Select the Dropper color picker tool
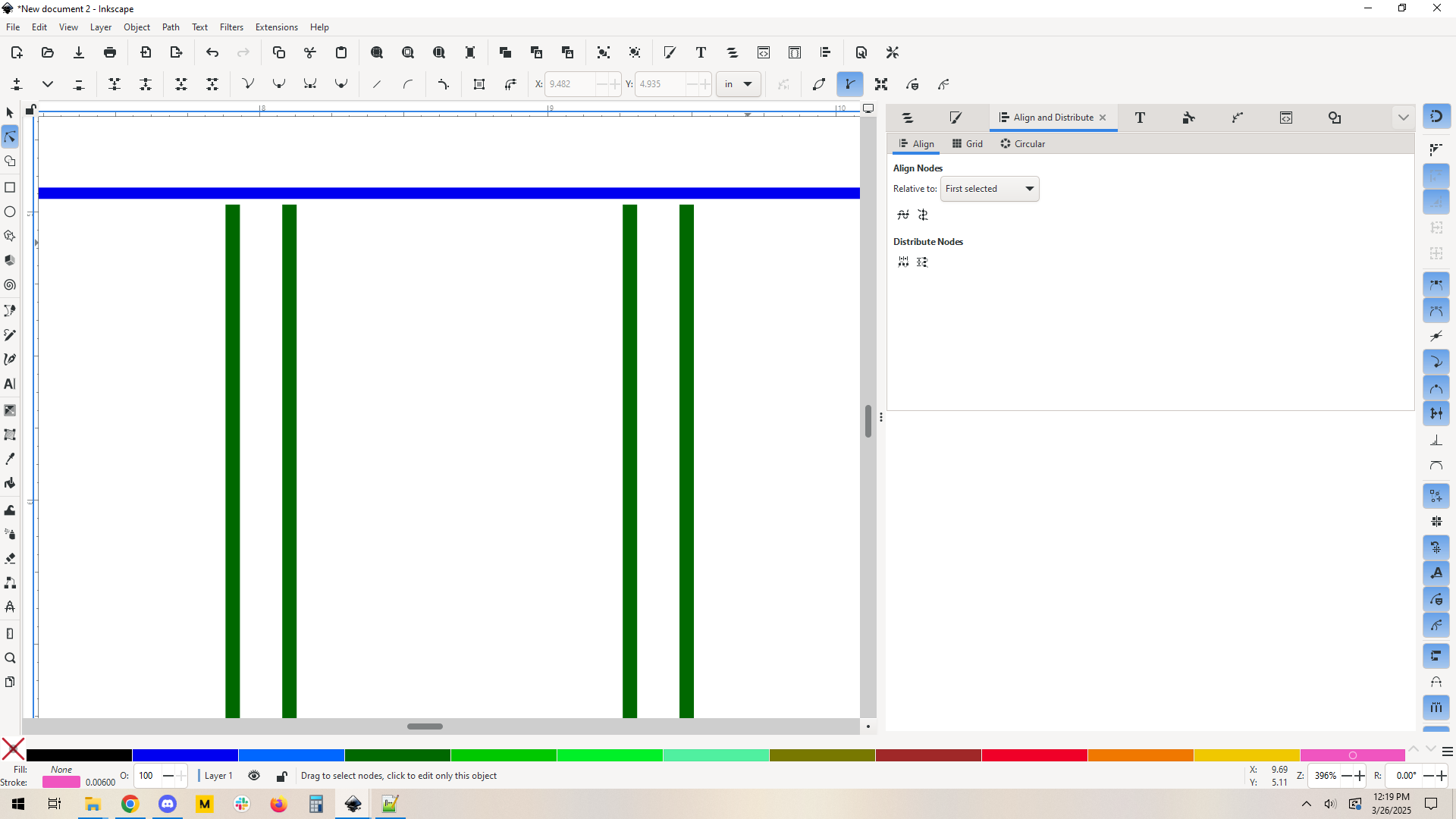 point(10,459)
